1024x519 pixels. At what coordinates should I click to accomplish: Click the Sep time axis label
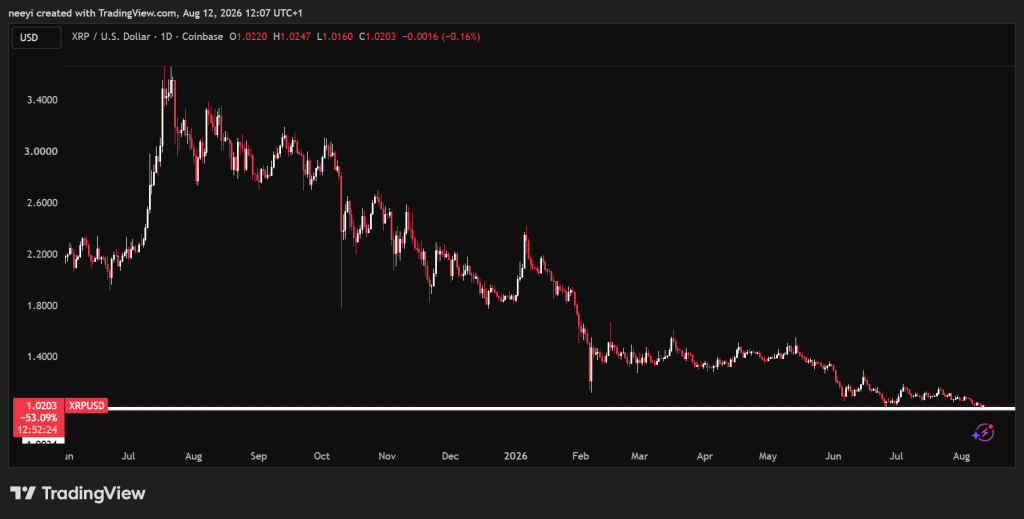click(259, 456)
